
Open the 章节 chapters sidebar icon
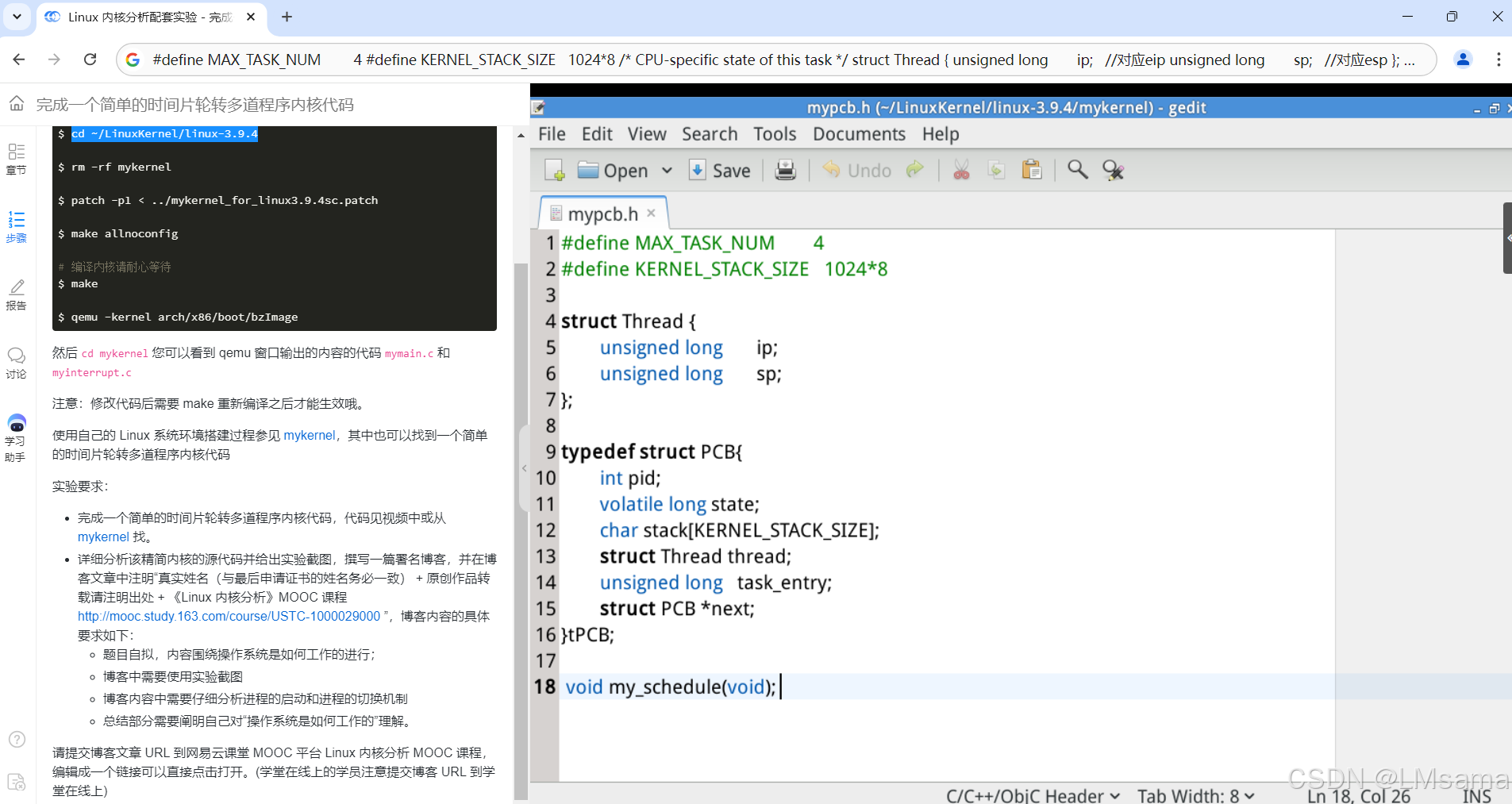16,159
